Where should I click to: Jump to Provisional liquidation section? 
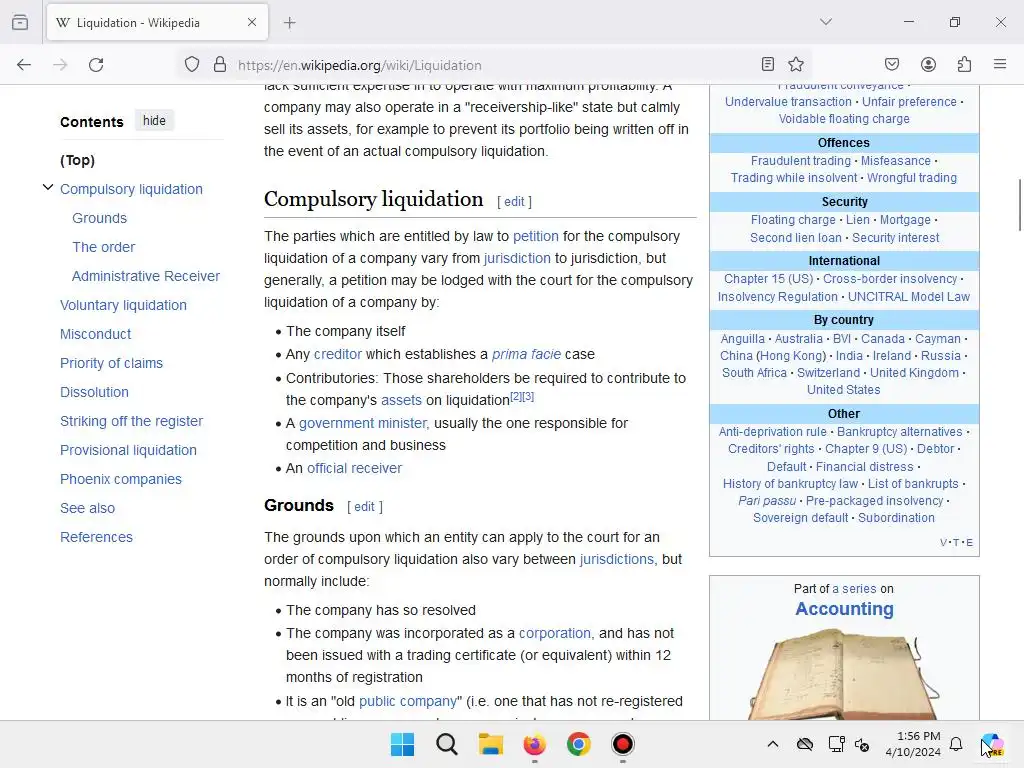coord(128,450)
